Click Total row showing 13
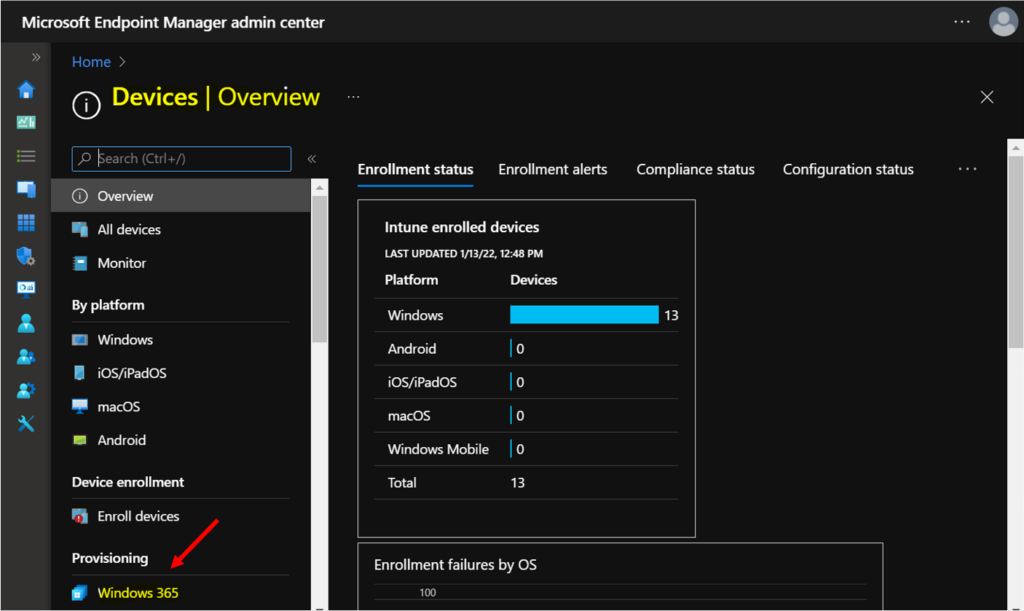1024x611 pixels. (x=526, y=482)
